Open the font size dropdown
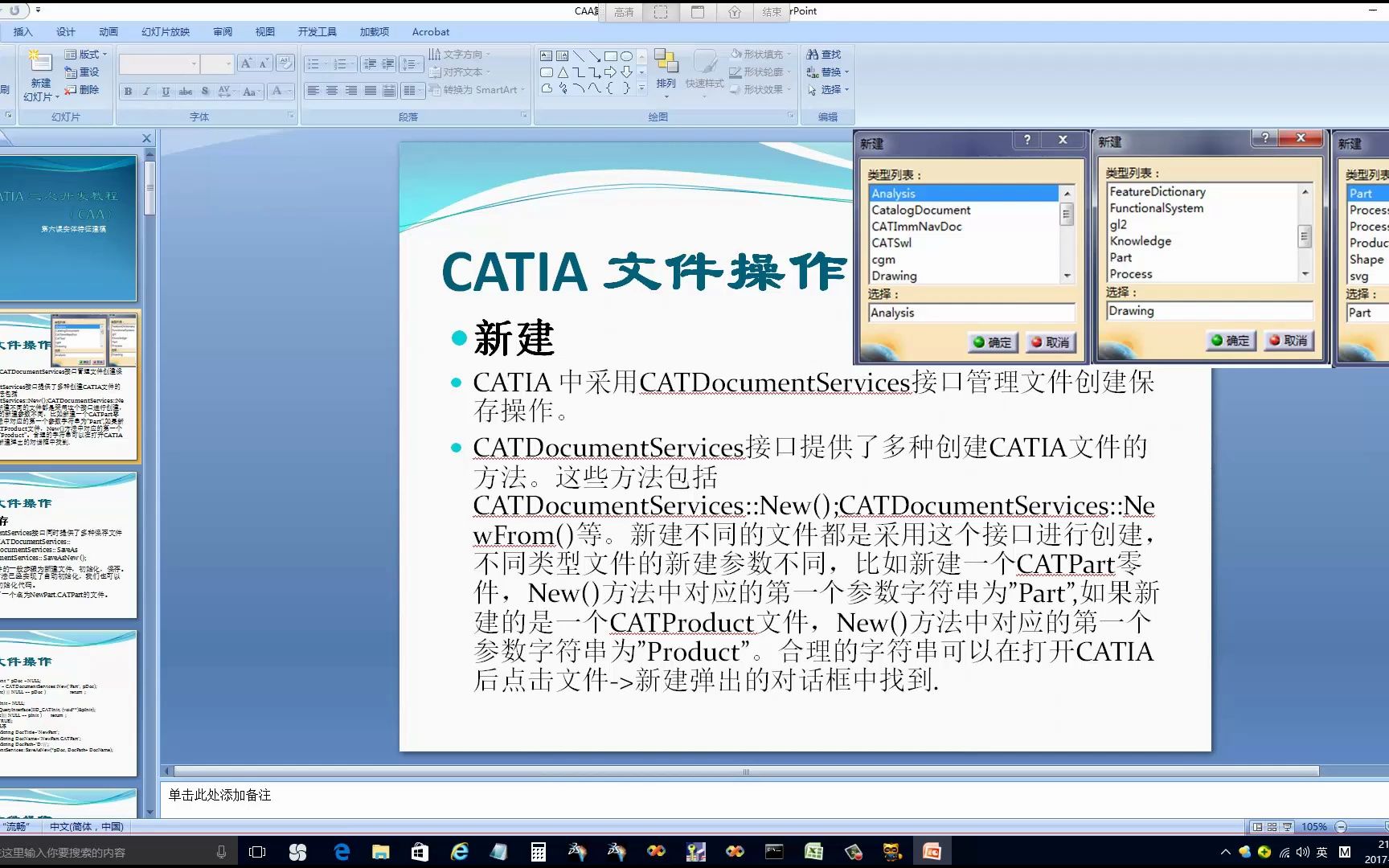This screenshot has width=1389, height=868. (228, 63)
